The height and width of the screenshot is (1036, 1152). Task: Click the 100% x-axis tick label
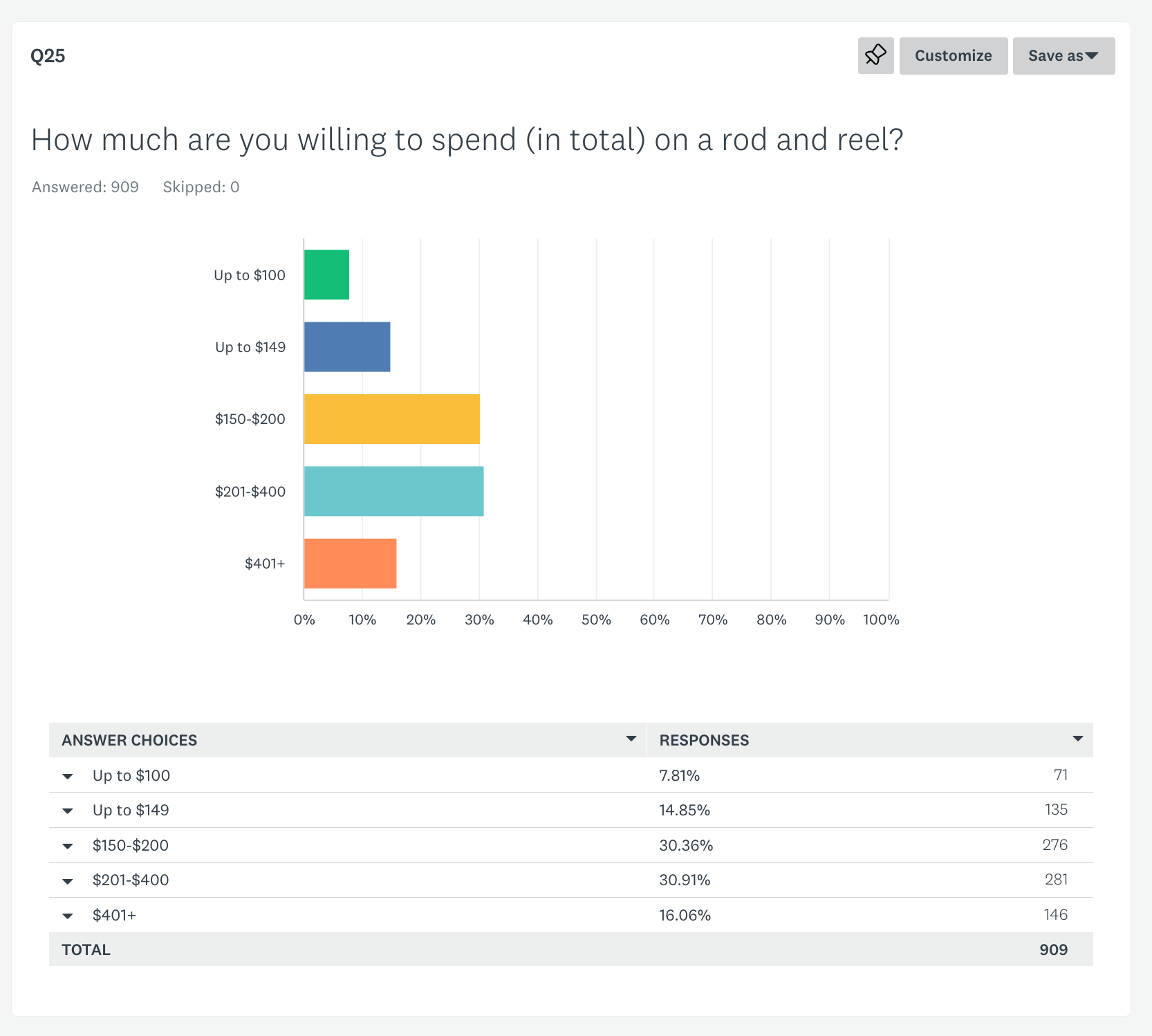pyautogui.click(x=881, y=620)
